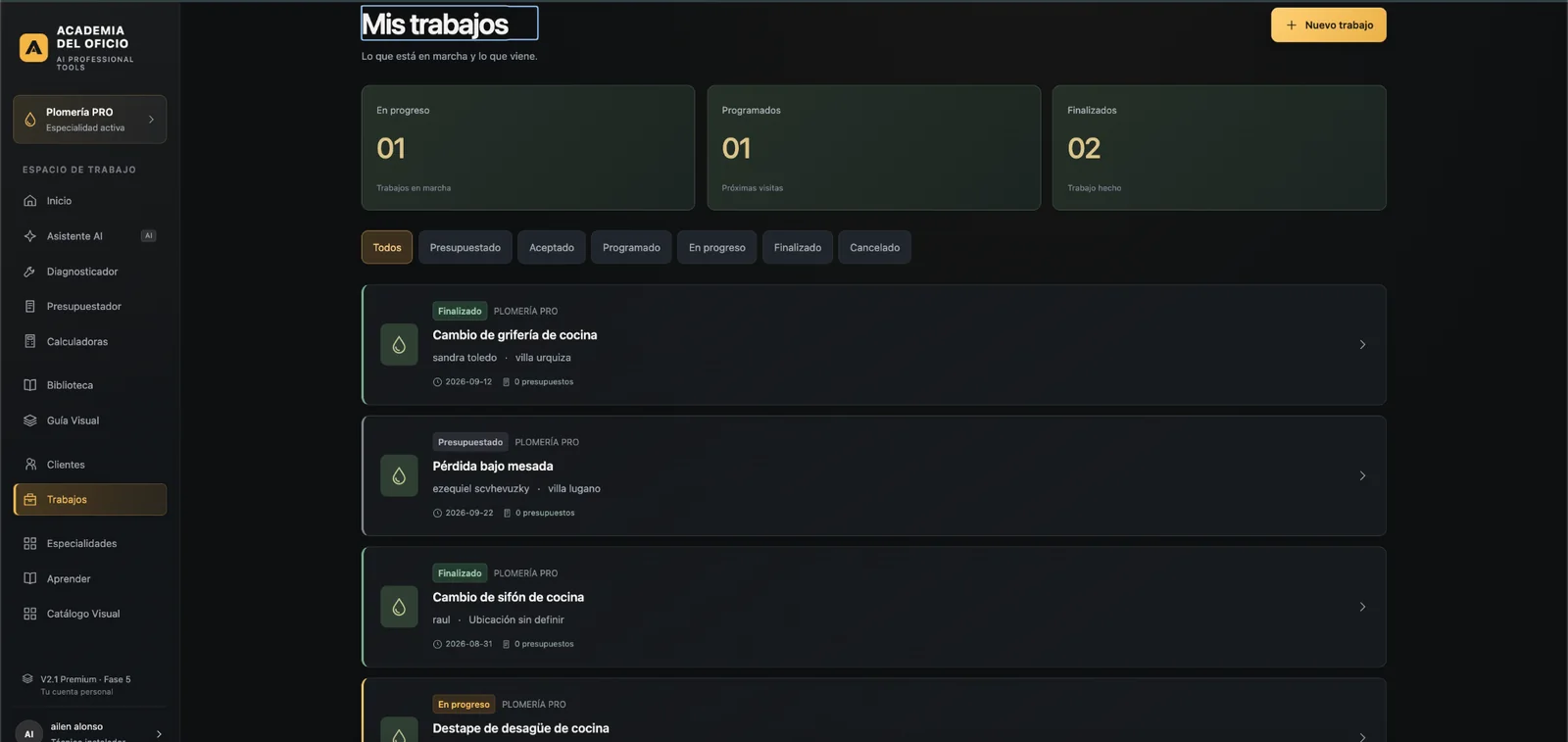Select the Finalizado filter chip

point(798,248)
